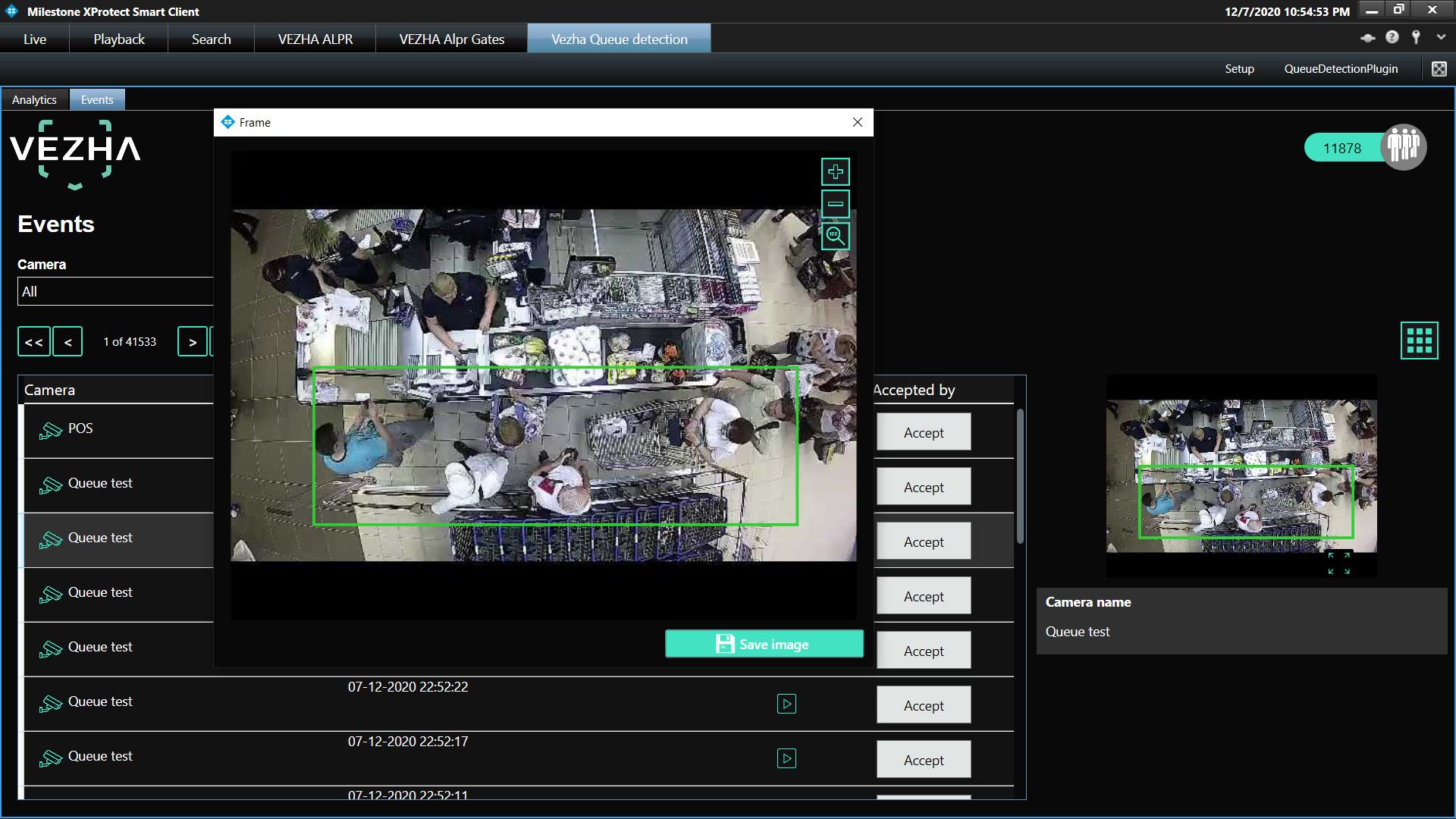Go to first page of events
Image resolution: width=1456 pixels, height=819 pixels.
point(34,342)
